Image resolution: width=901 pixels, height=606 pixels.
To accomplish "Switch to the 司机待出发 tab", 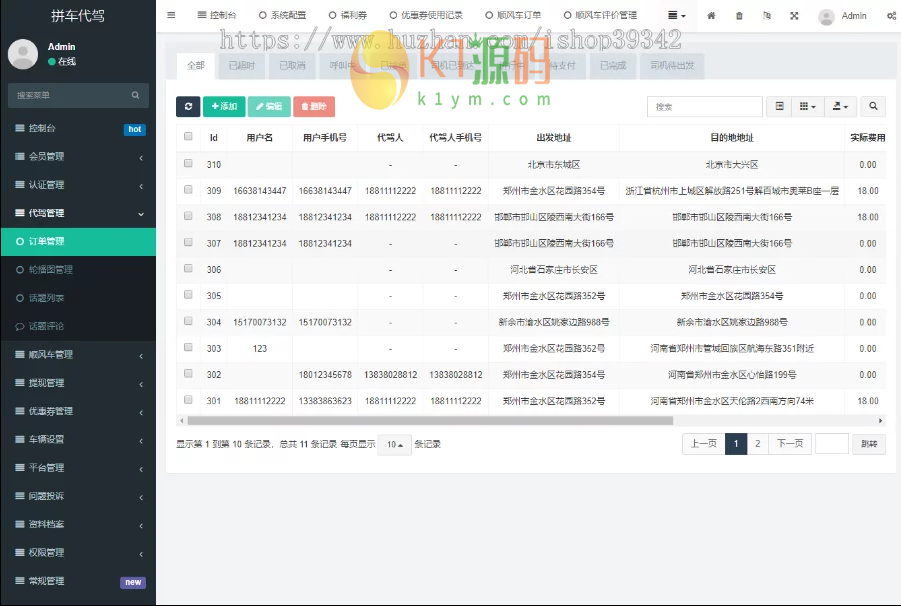I will 672,65.
